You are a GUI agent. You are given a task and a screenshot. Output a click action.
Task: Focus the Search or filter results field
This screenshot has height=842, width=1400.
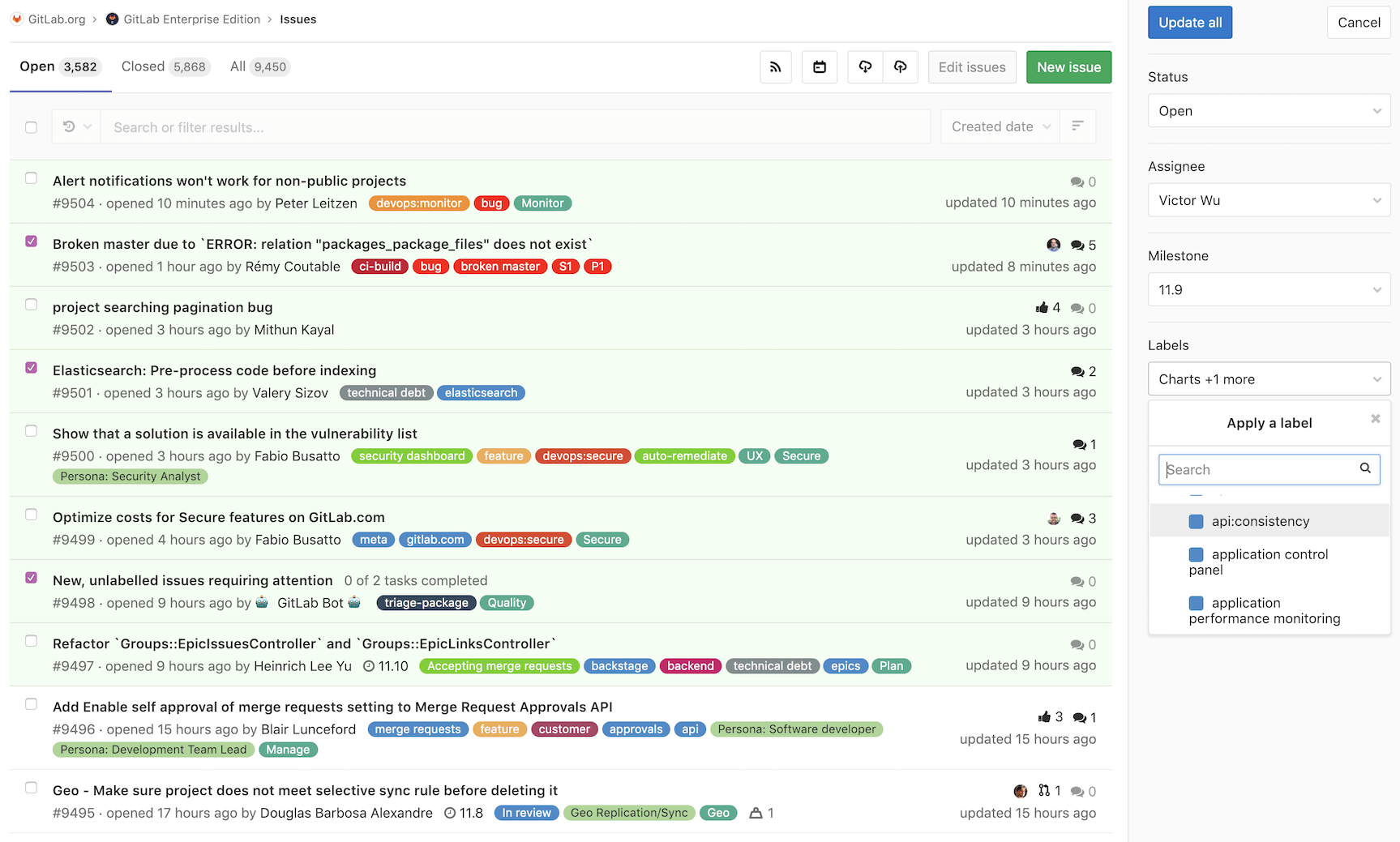click(x=516, y=127)
